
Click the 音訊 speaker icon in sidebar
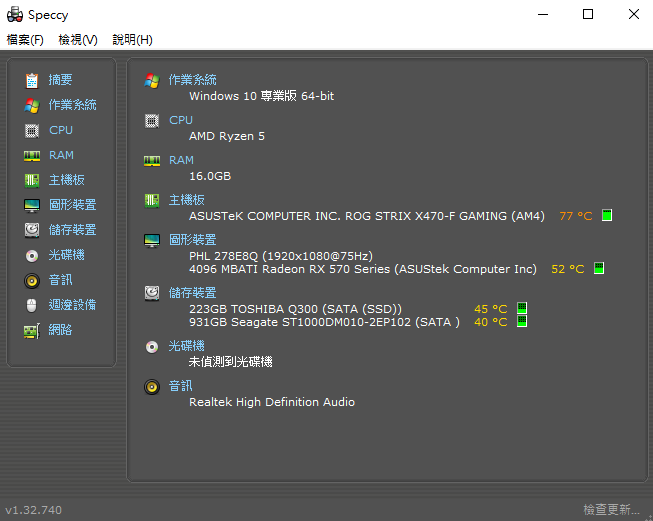[x=32, y=281]
